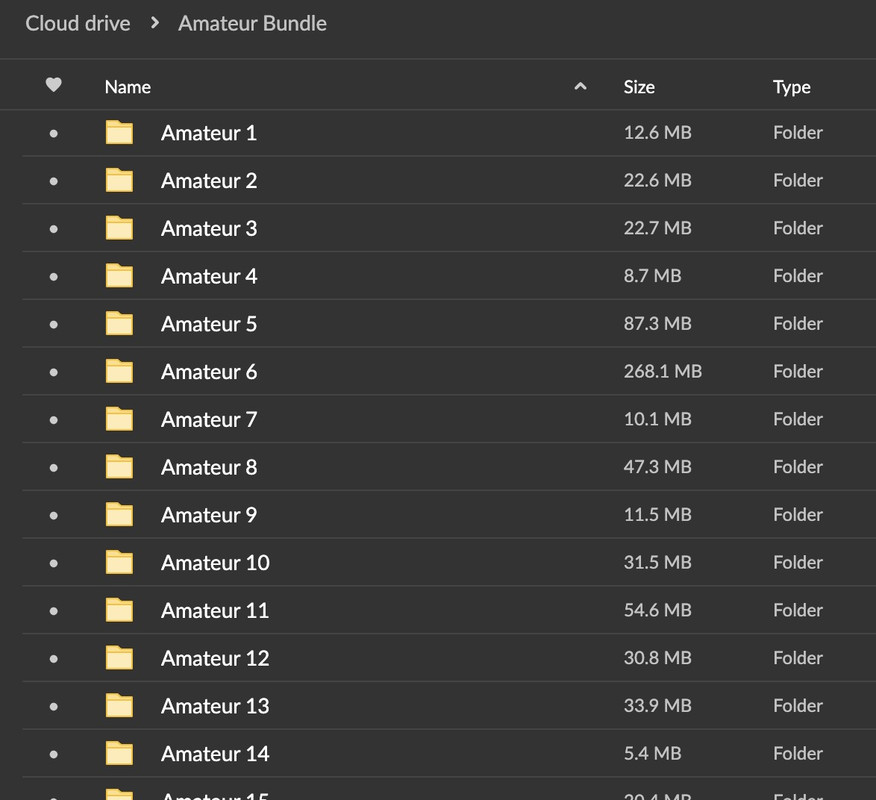Open the Amateur 13 folder icon

coord(119,706)
